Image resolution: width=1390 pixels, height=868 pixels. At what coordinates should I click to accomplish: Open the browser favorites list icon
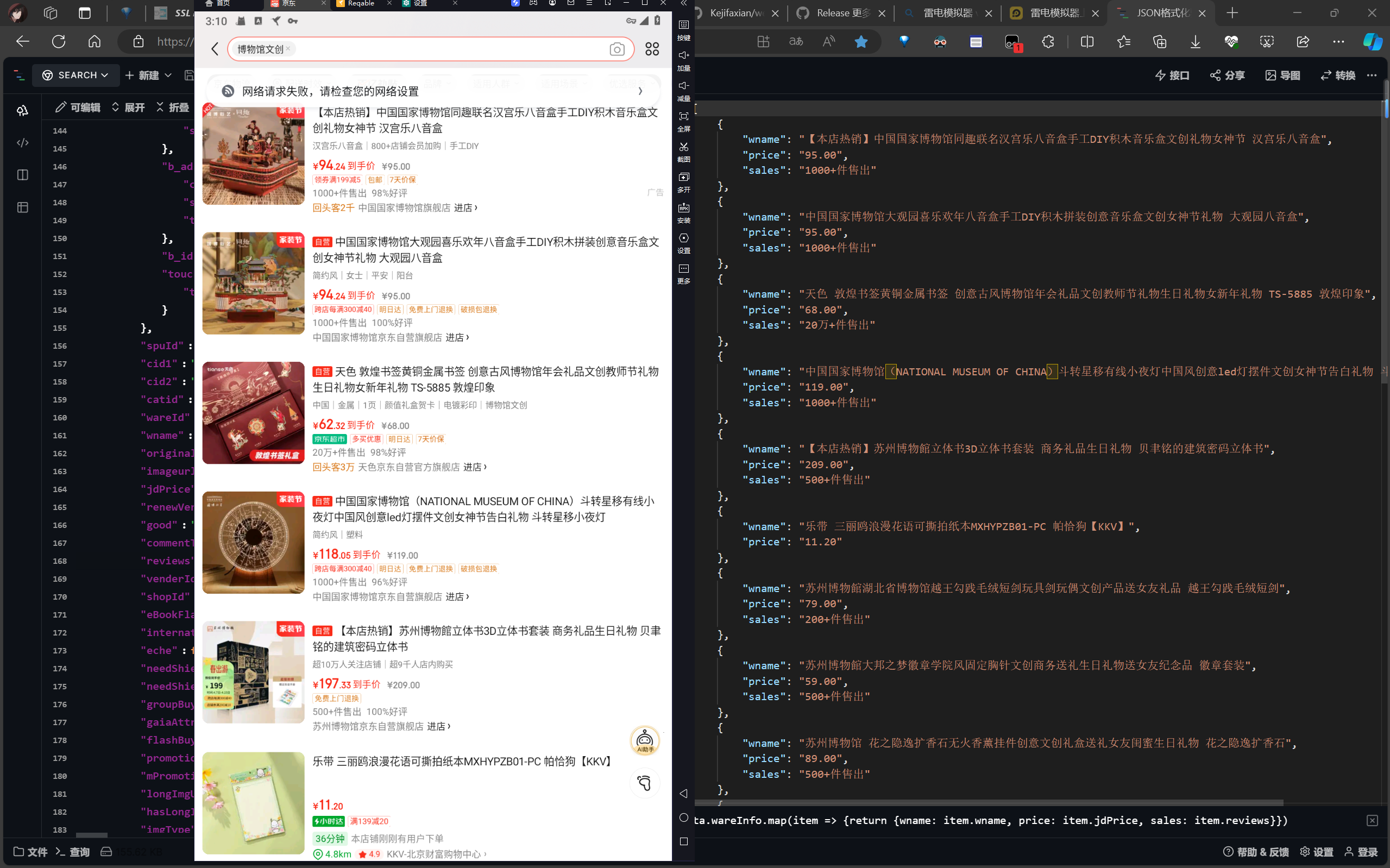click(x=1124, y=41)
